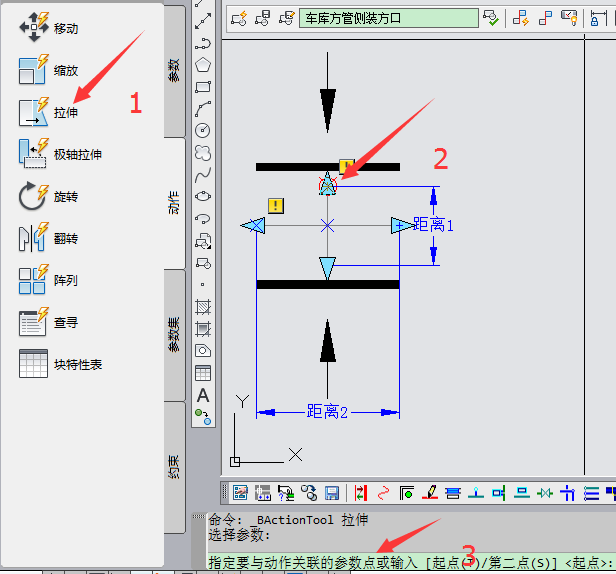The width and height of the screenshot is (616, 574).
Task: Select the Arc draw tool
Action: (203, 108)
